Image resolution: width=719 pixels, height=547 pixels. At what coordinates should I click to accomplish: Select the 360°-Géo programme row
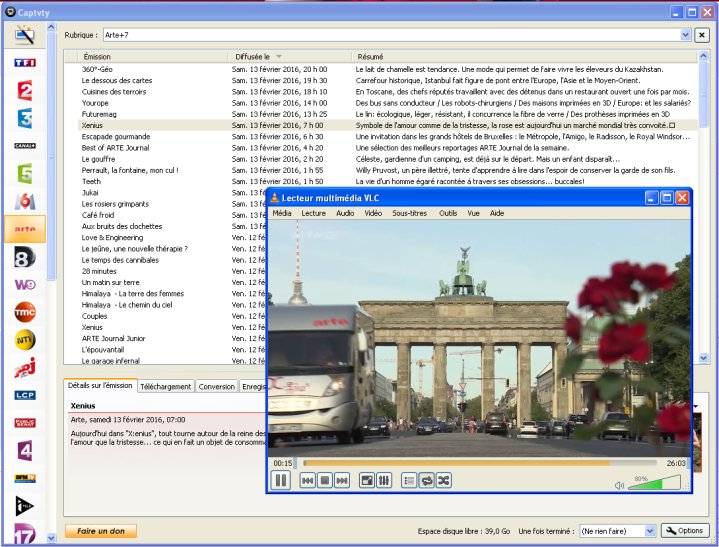[388, 69]
